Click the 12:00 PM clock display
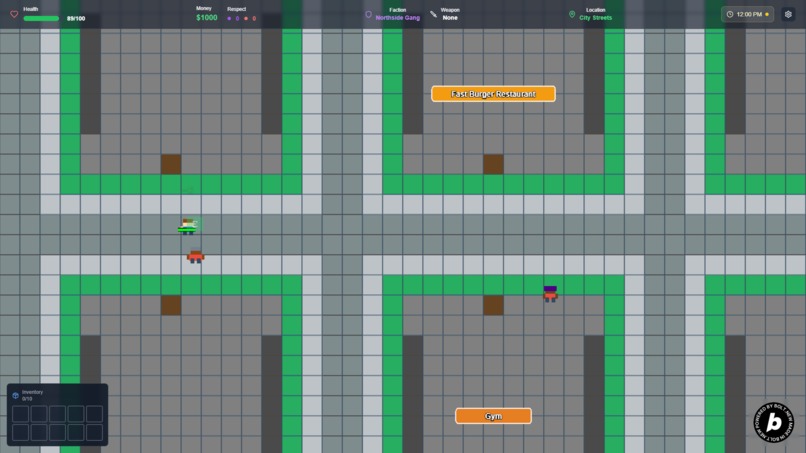This screenshot has width=806, height=453. [749, 14]
